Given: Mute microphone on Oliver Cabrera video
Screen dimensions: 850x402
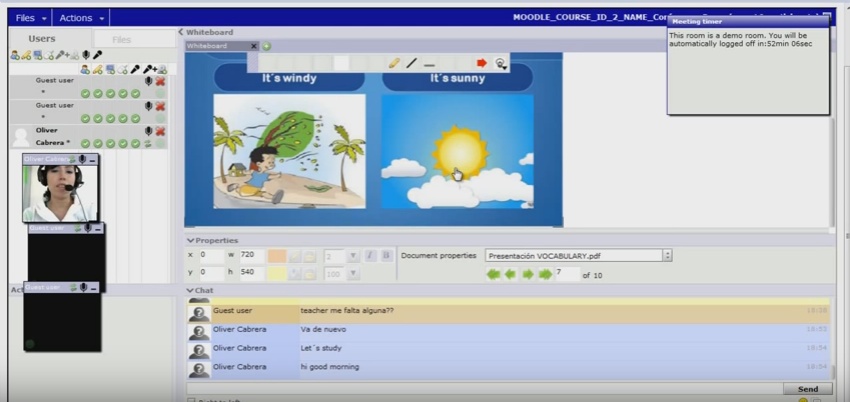Looking at the screenshot, I should pyautogui.click(x=81, y=159).
